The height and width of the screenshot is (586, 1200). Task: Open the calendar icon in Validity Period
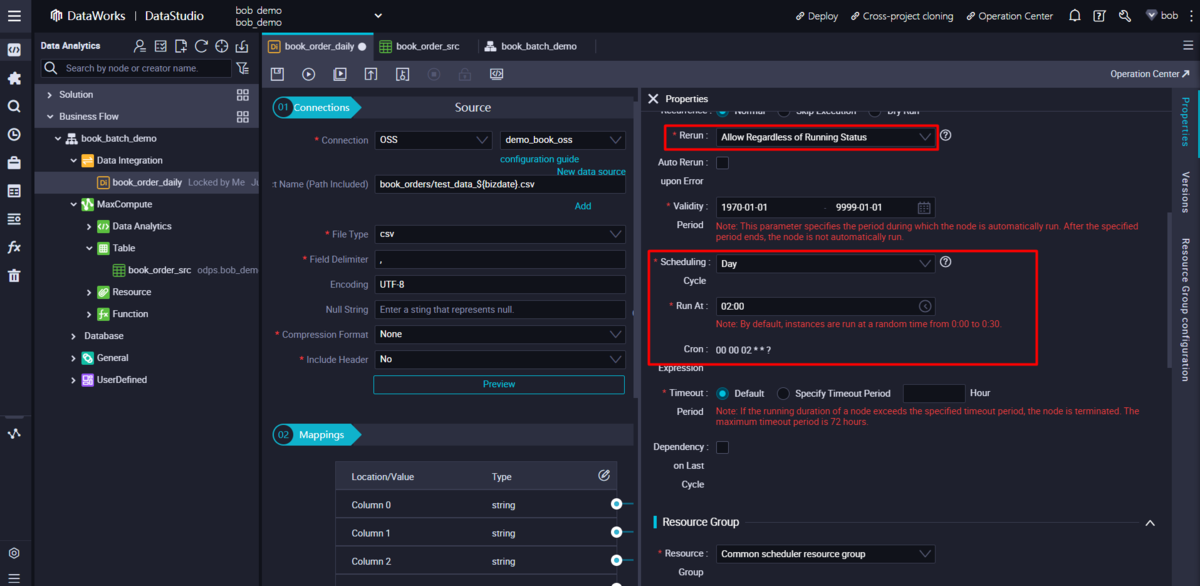[925, 207]
